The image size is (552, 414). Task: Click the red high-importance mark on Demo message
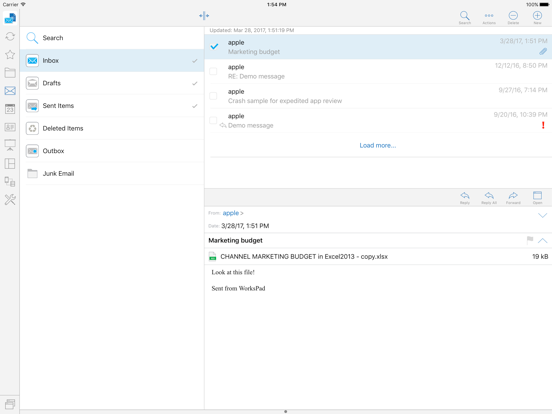543,125
